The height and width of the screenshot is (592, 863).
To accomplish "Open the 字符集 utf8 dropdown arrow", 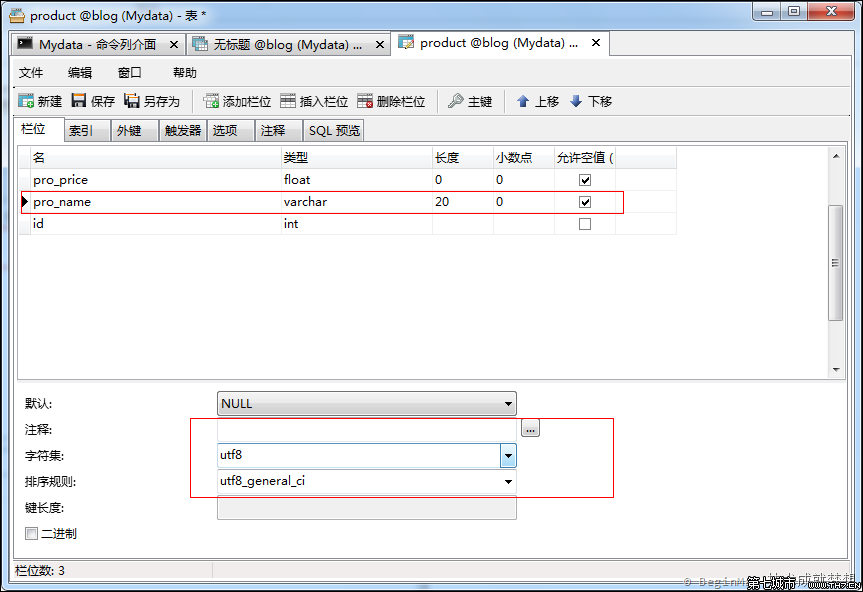I will tap(508, 456).
